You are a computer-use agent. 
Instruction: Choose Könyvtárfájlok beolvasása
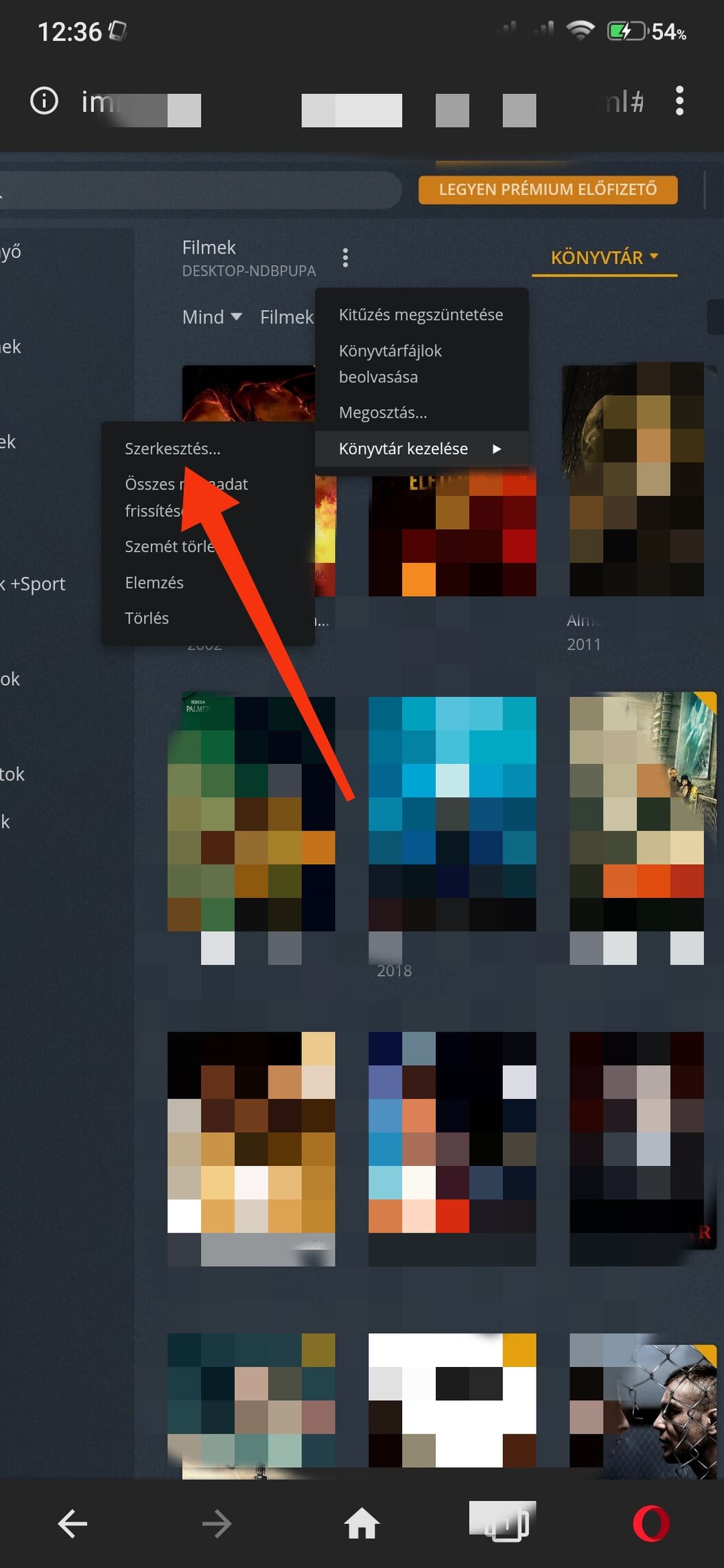point(421,364)
